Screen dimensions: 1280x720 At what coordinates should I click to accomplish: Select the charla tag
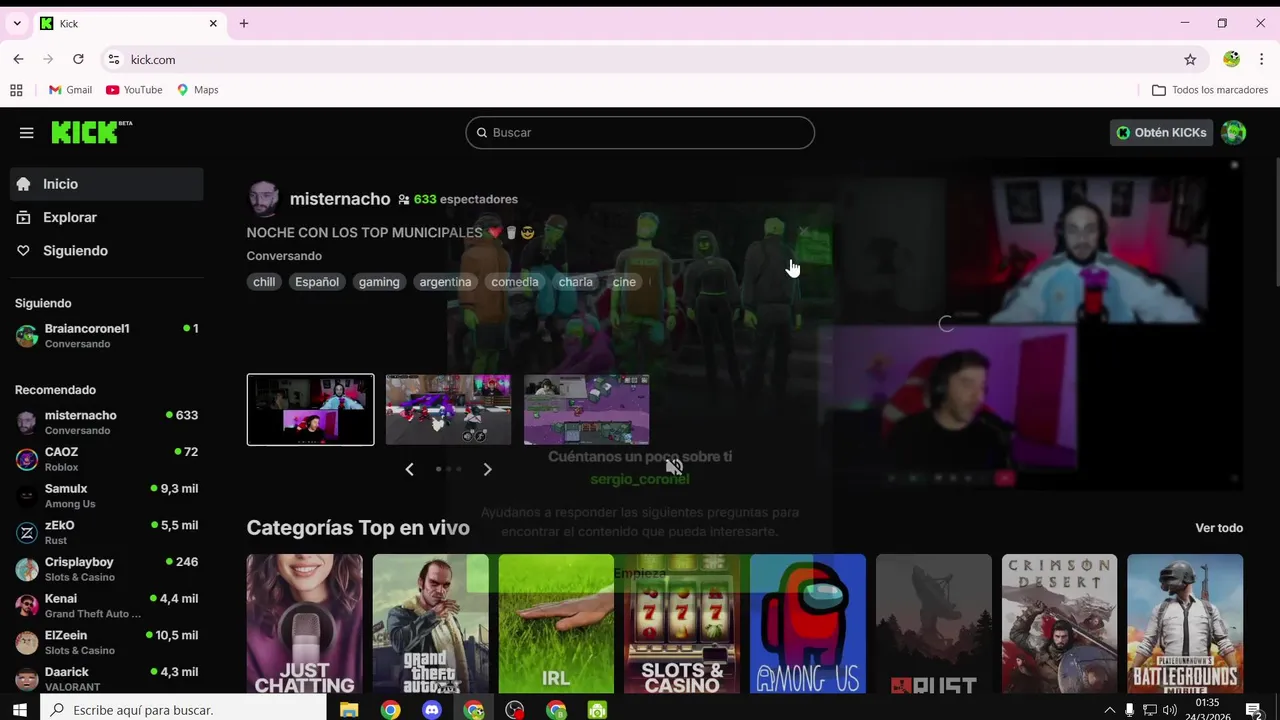(576, 282)
